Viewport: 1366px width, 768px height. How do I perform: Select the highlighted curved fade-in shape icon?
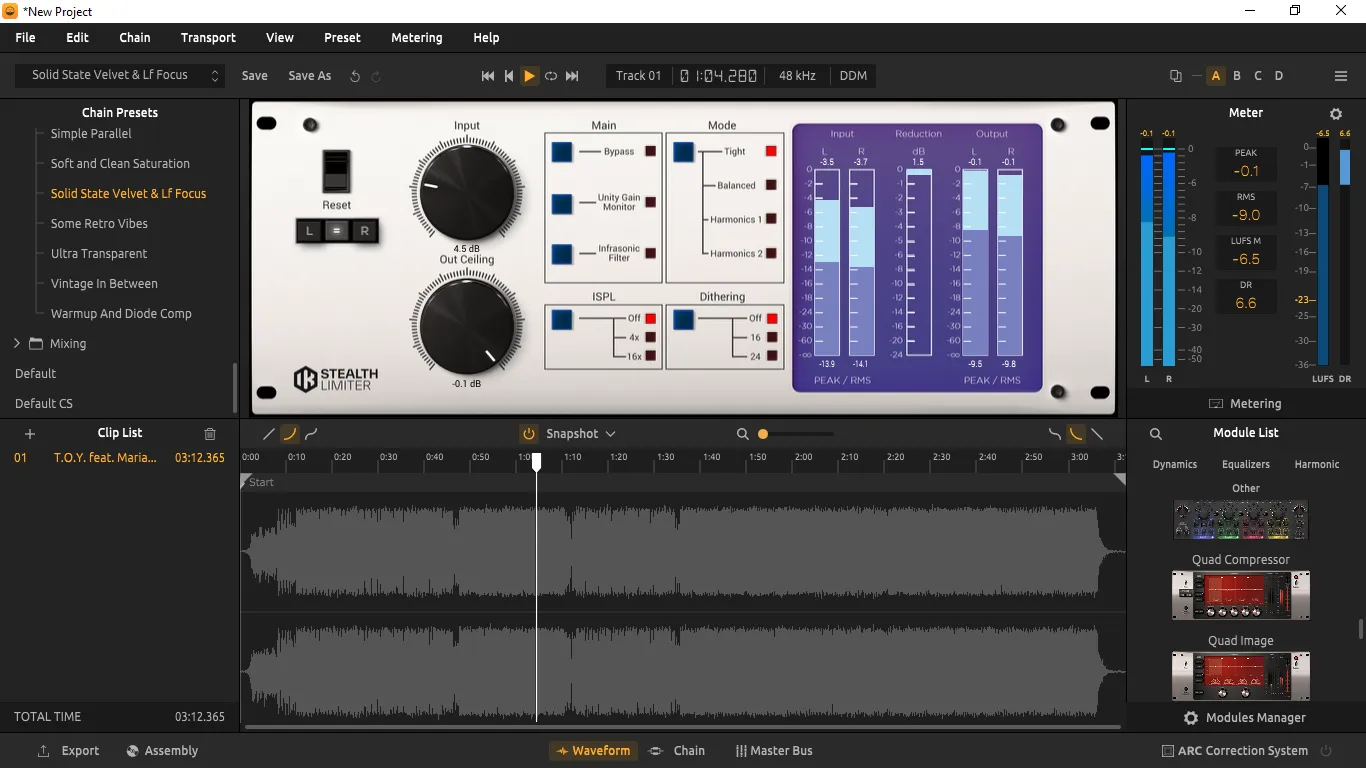[x=290, y=434]
